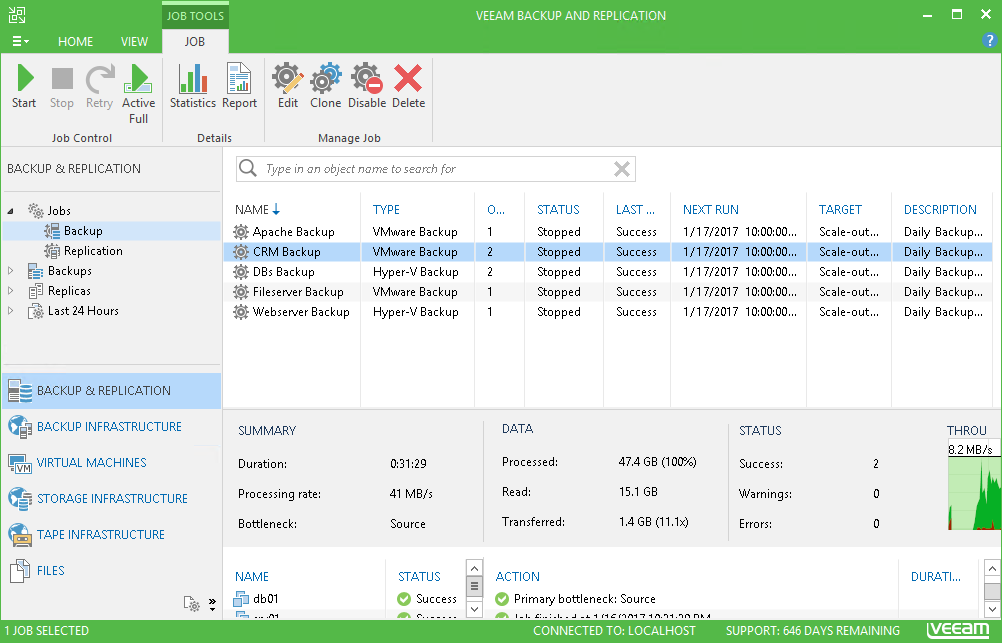This screenshot has width=1002, height=643.
Task: Delete the selected job
Action: point(408,86)
